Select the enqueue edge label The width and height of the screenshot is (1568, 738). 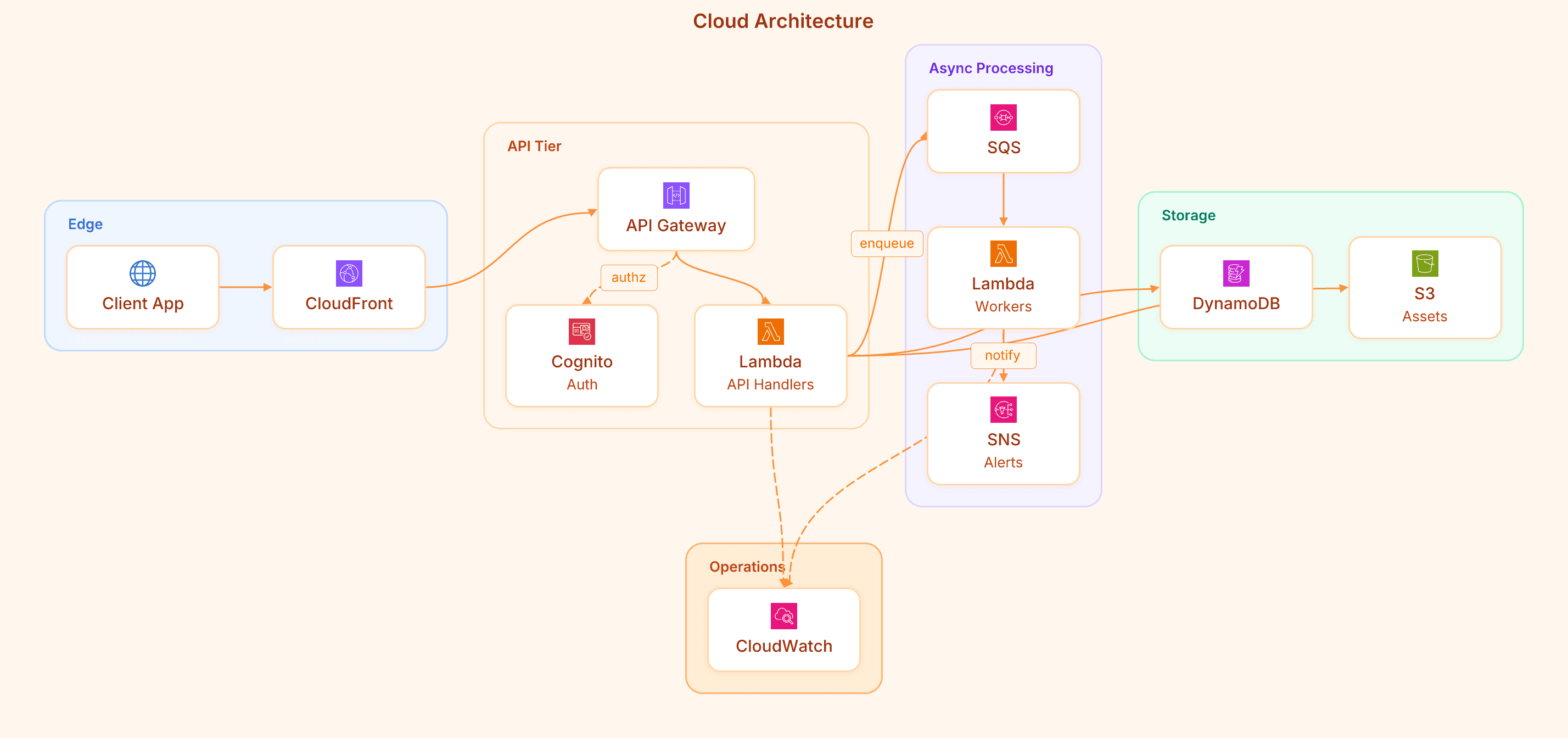(x=886, y=244)
